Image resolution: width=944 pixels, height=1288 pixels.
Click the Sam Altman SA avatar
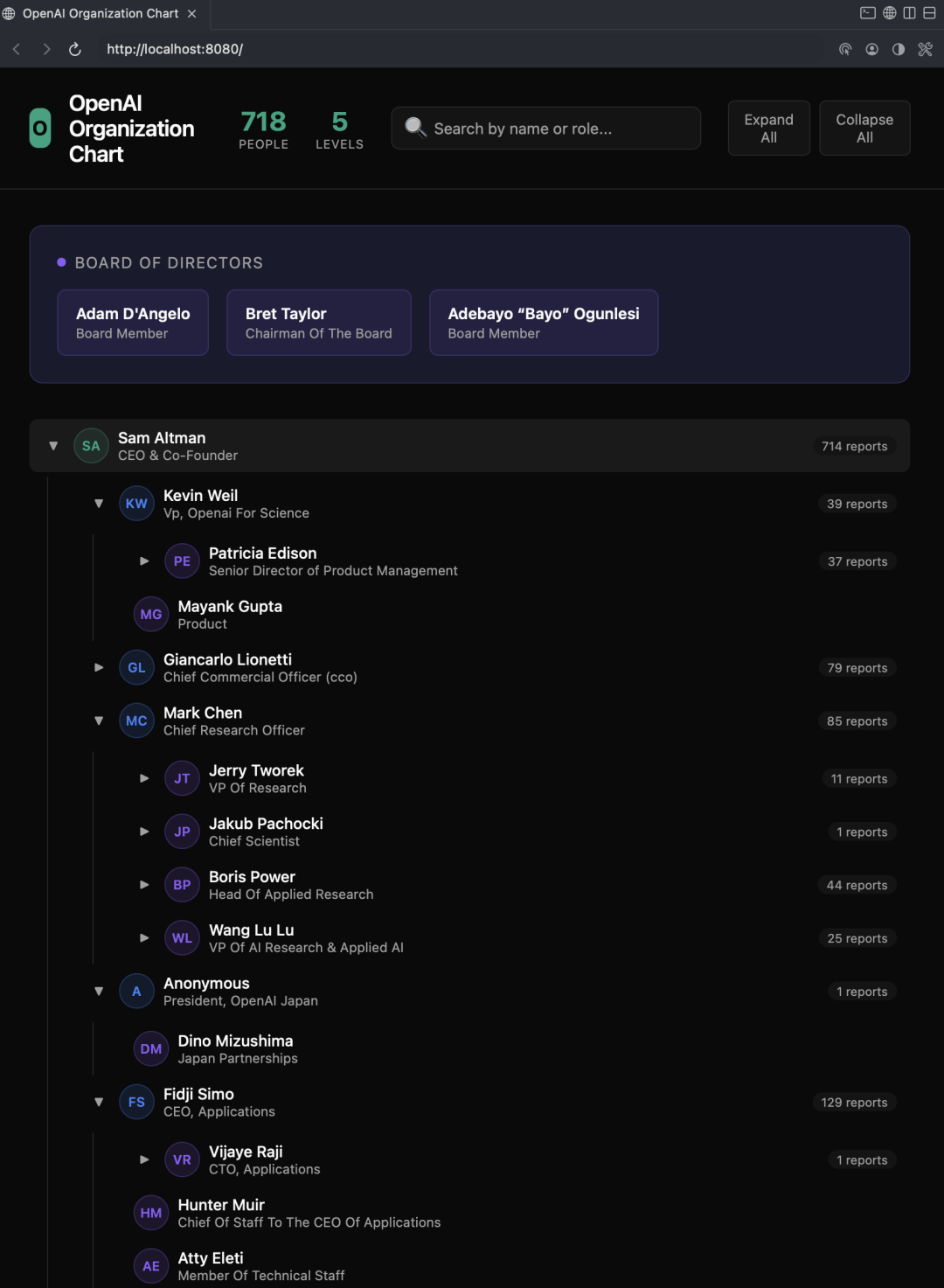pyautogui.click(x=91, y=446)
